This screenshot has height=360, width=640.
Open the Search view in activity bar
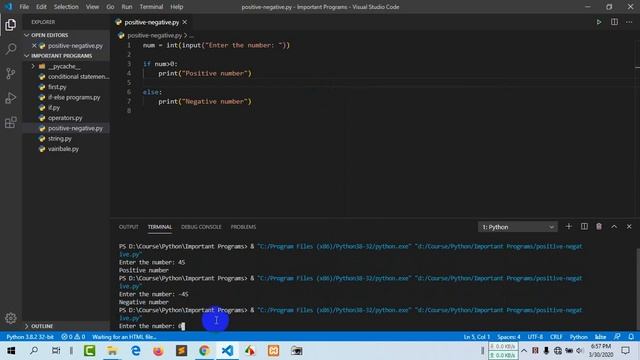(x=11, y=49)
